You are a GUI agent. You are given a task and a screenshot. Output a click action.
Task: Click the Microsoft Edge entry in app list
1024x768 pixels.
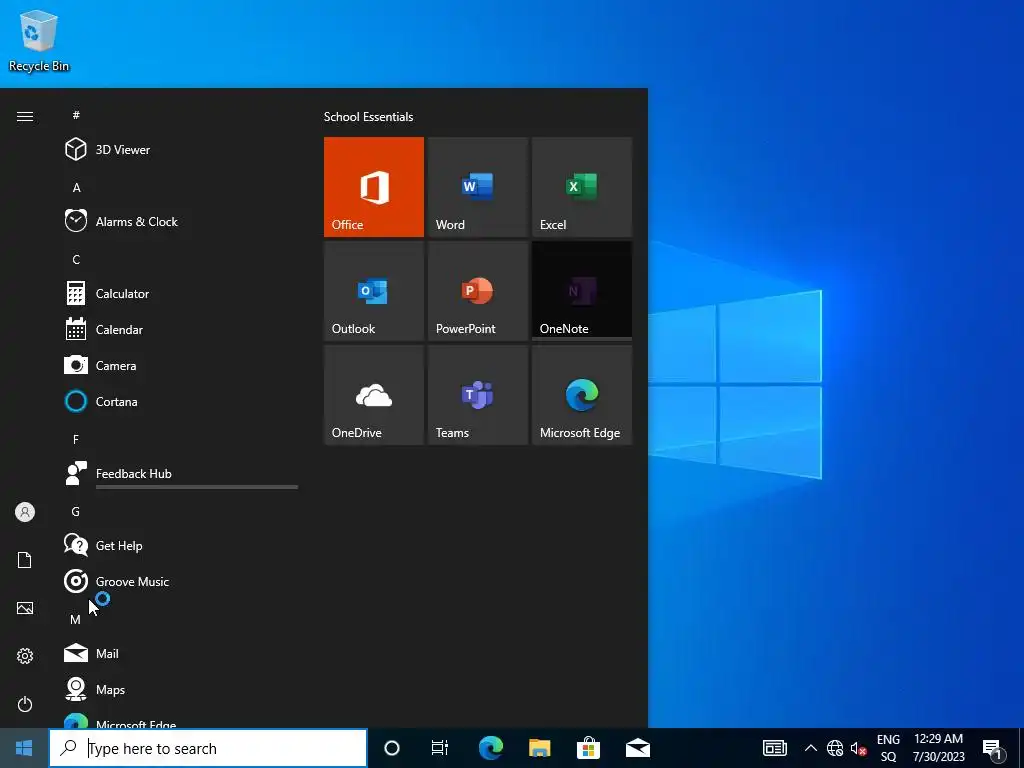[x=180, y=720]
